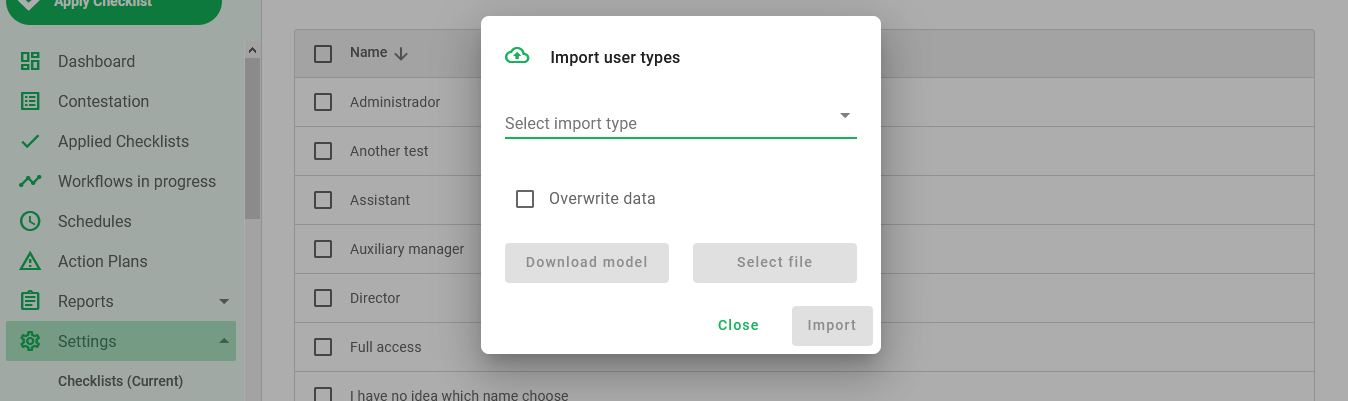Go to Contestation in the sidebar
Screen dimensions: 1348x401
pyautogui.click(x=103, y=101)
